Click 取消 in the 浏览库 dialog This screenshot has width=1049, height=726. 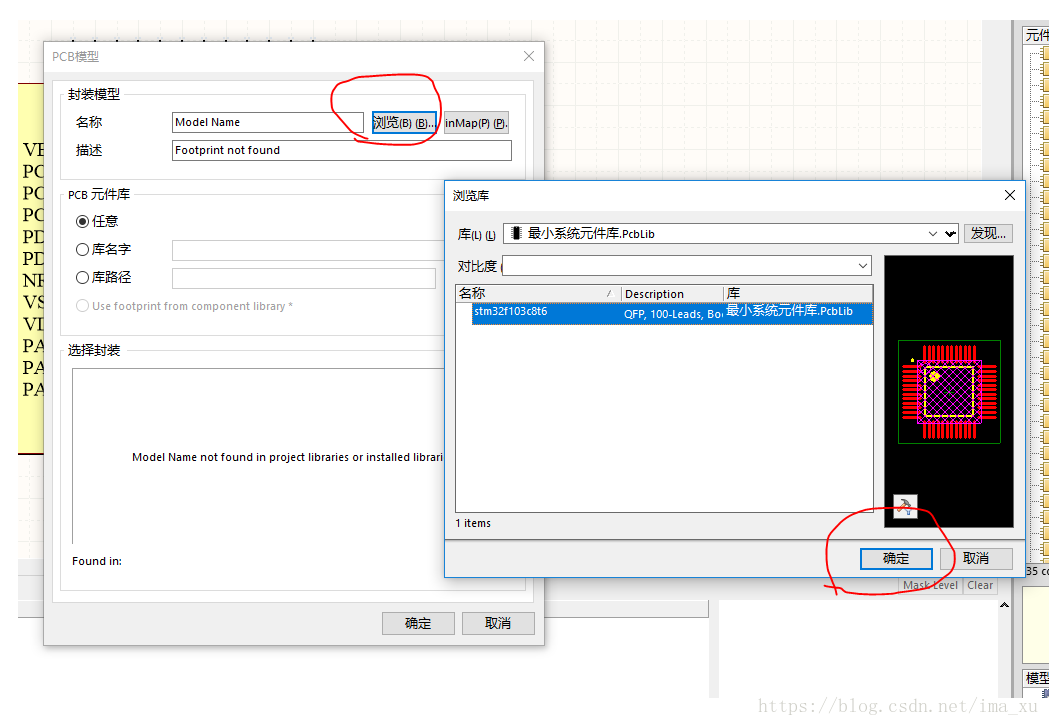(x=975, y=558)
